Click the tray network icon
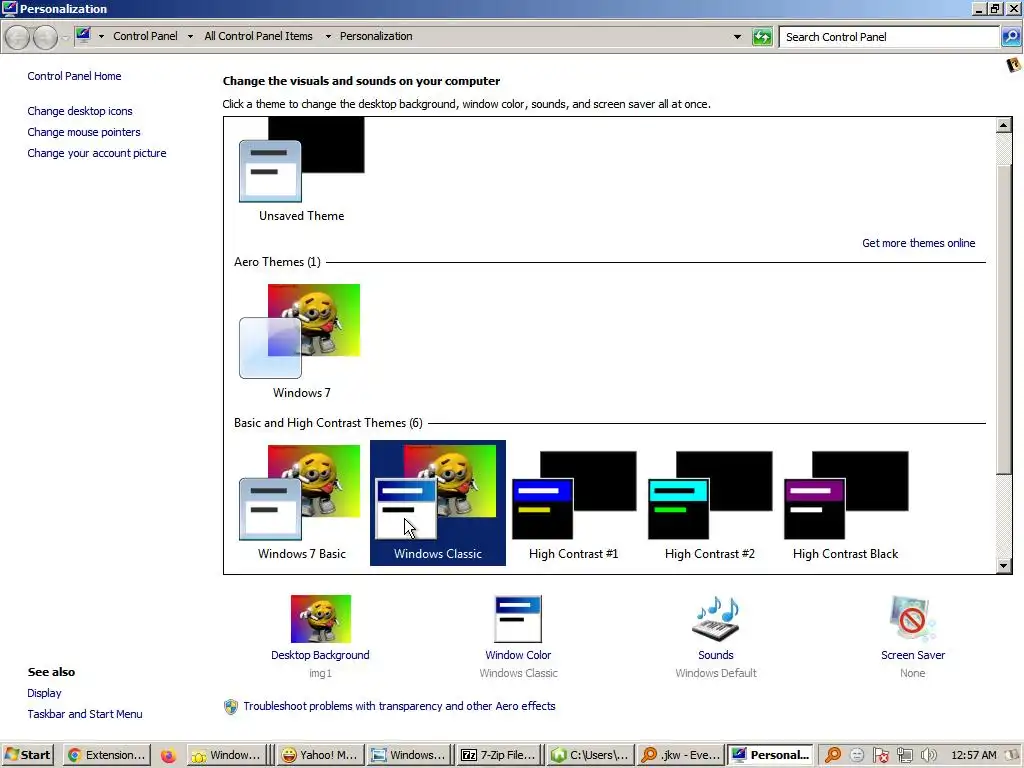This screenshot has width=1024, height=768. pyautogui.click(x=904, y=756)
